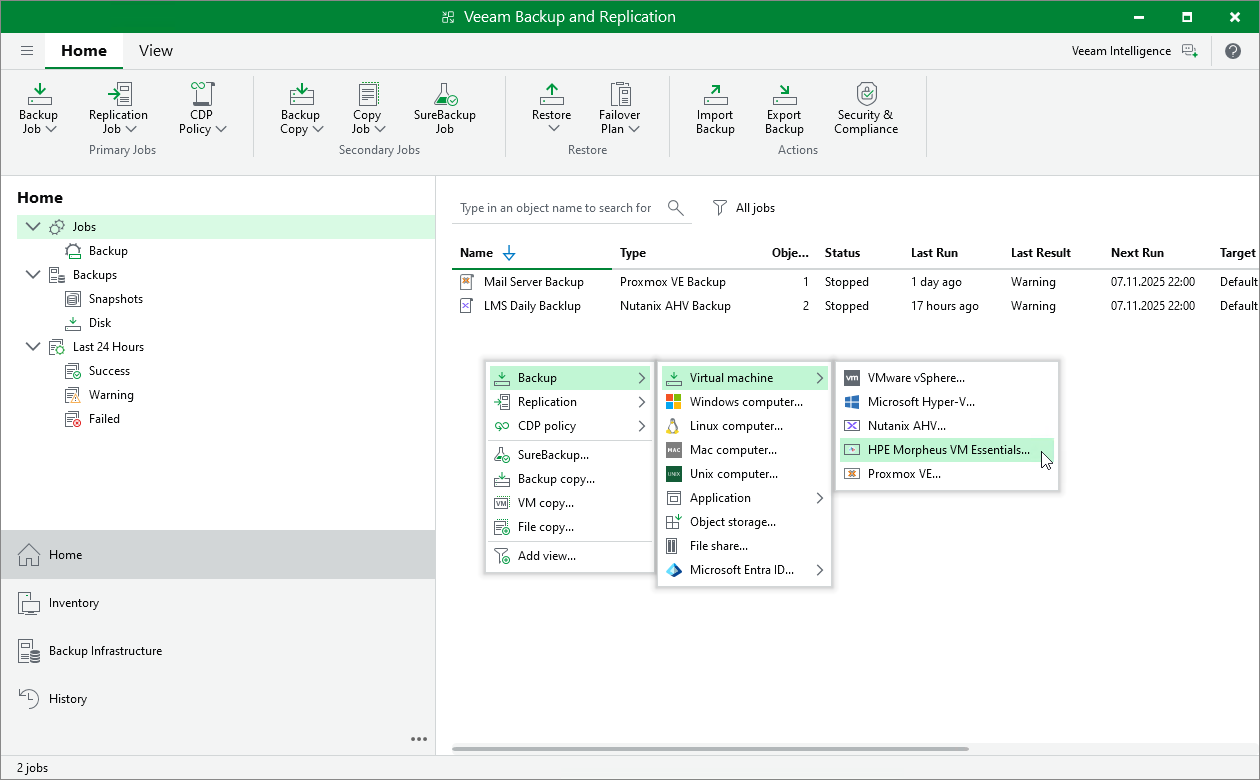Click the Import Backup ribbon icon
Viewport: 1260px width, 780px height.
(x=715, y=96)
